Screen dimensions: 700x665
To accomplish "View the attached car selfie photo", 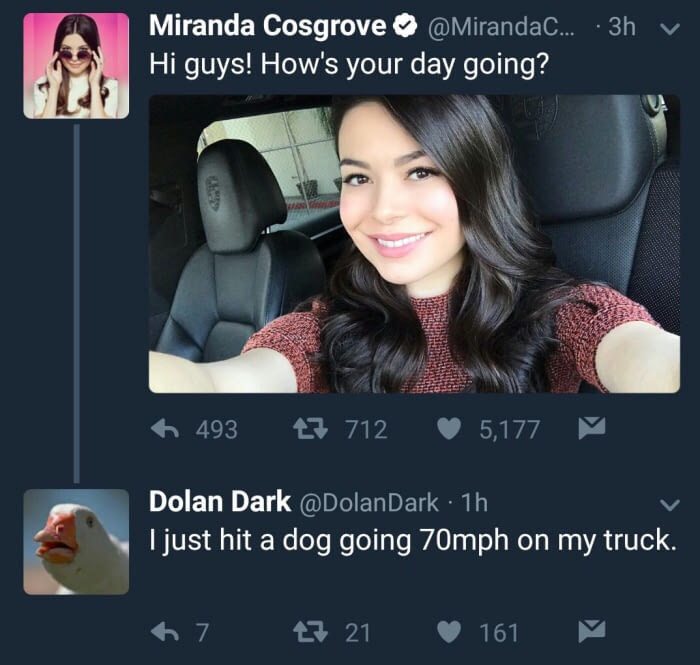I will (x=414, y=244).
